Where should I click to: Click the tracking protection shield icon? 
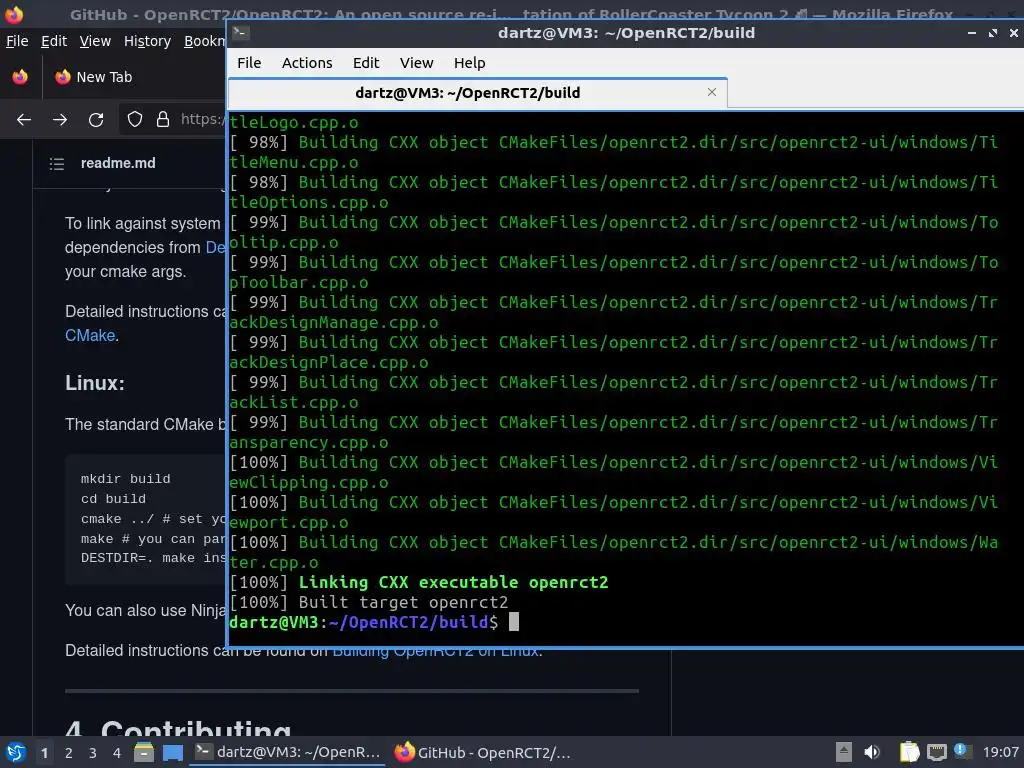pyautogui.click(x=135, y=120)
